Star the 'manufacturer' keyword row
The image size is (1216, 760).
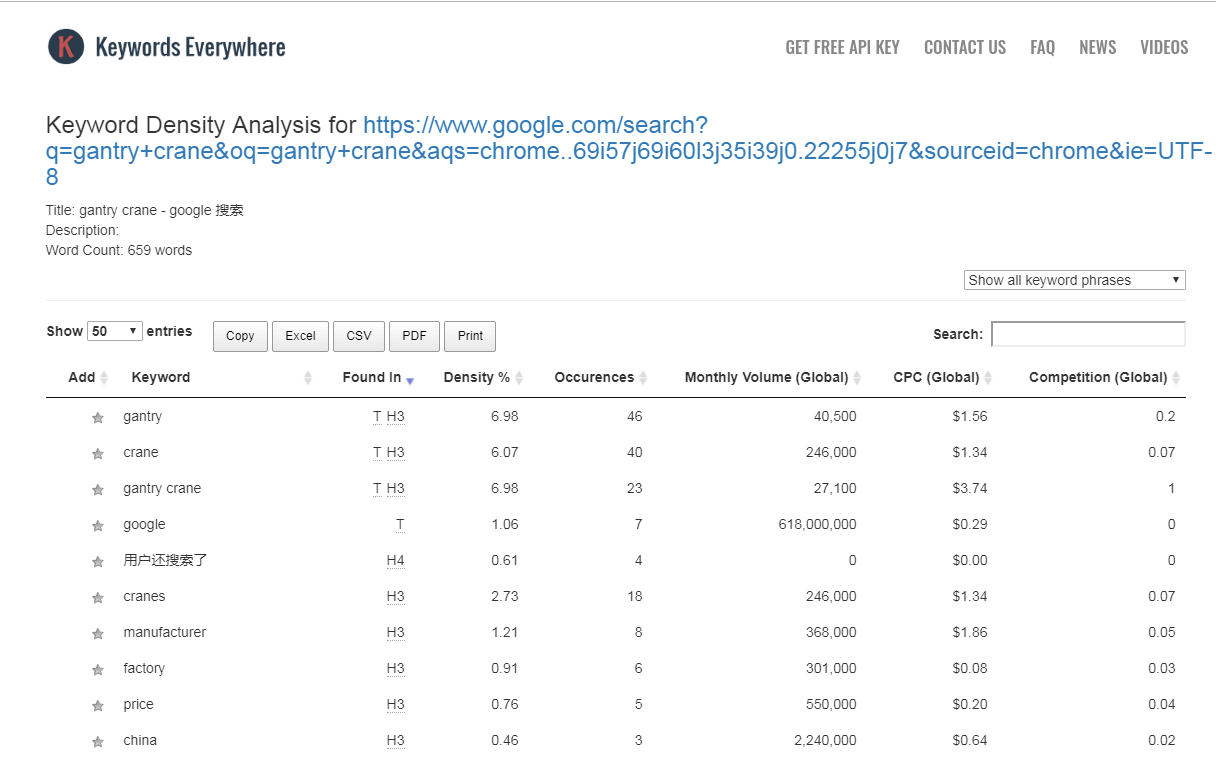tap(98, 634)
